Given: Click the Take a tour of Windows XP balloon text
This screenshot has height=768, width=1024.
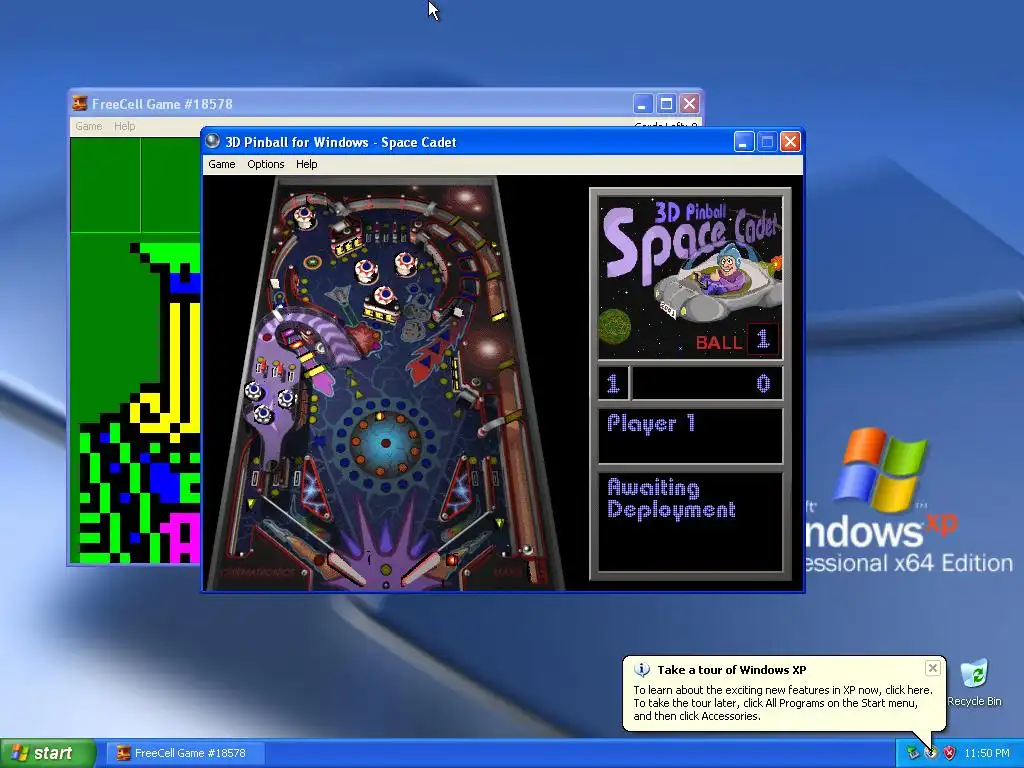Looking at the screenshot, I should coord(731,669).
